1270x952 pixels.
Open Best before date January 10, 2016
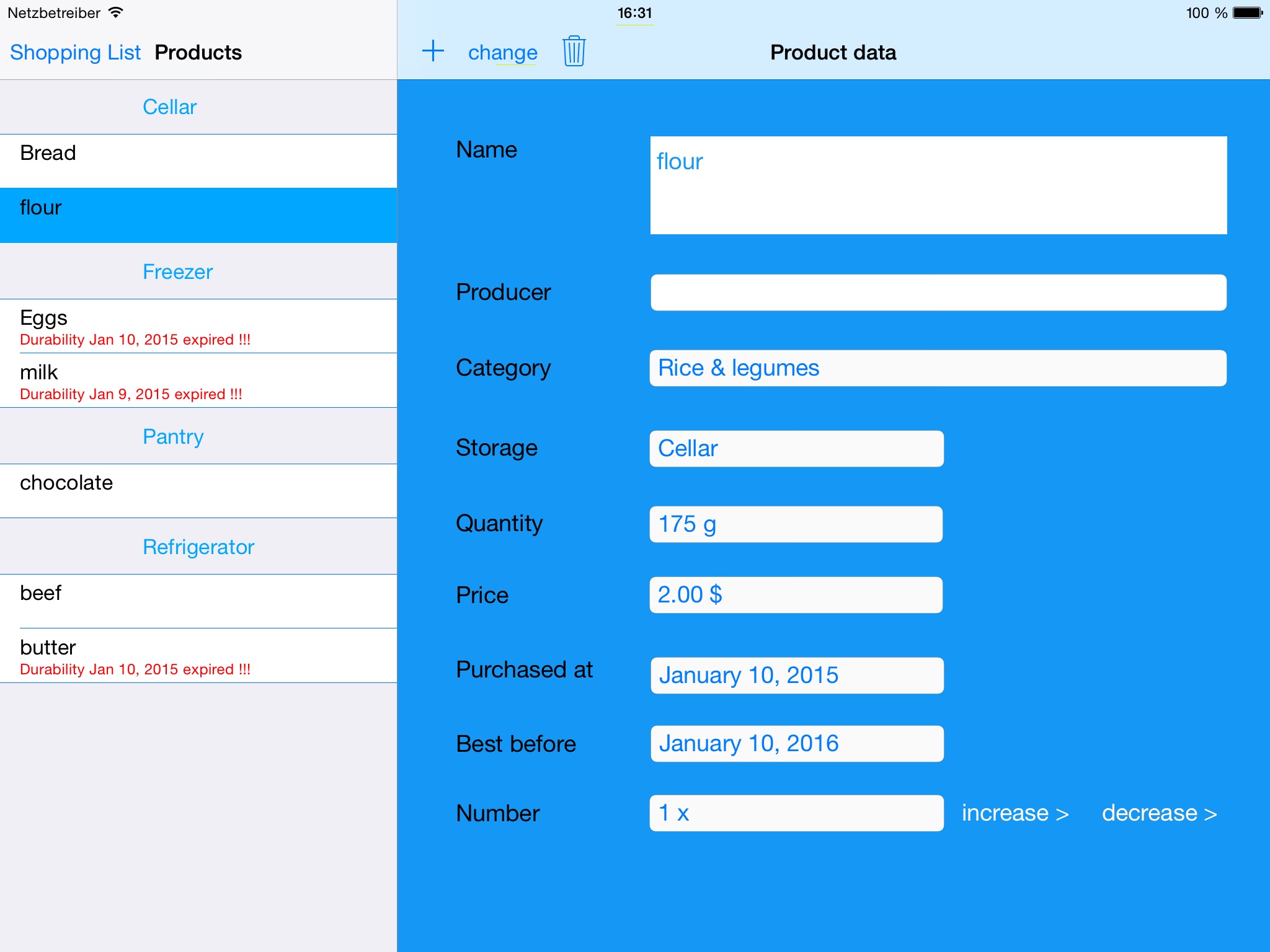[x=797, y=744]
